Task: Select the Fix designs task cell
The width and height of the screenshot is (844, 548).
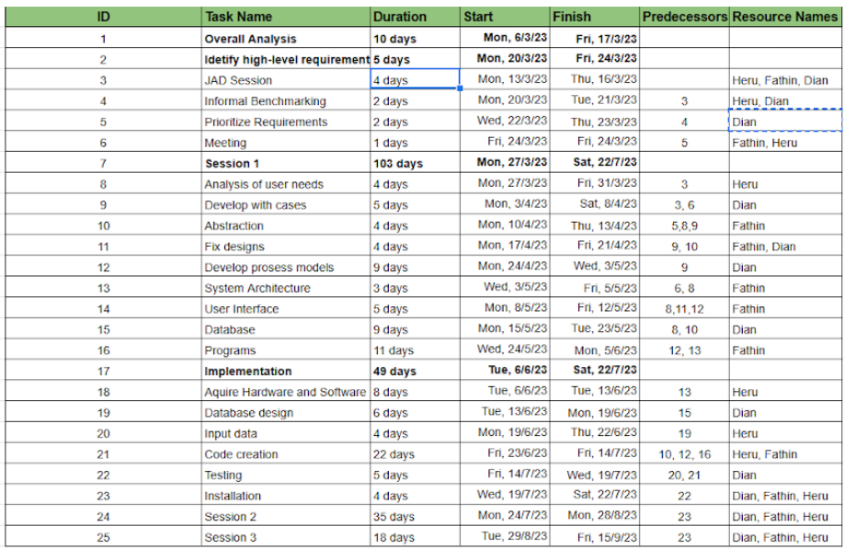Action: 286,247
